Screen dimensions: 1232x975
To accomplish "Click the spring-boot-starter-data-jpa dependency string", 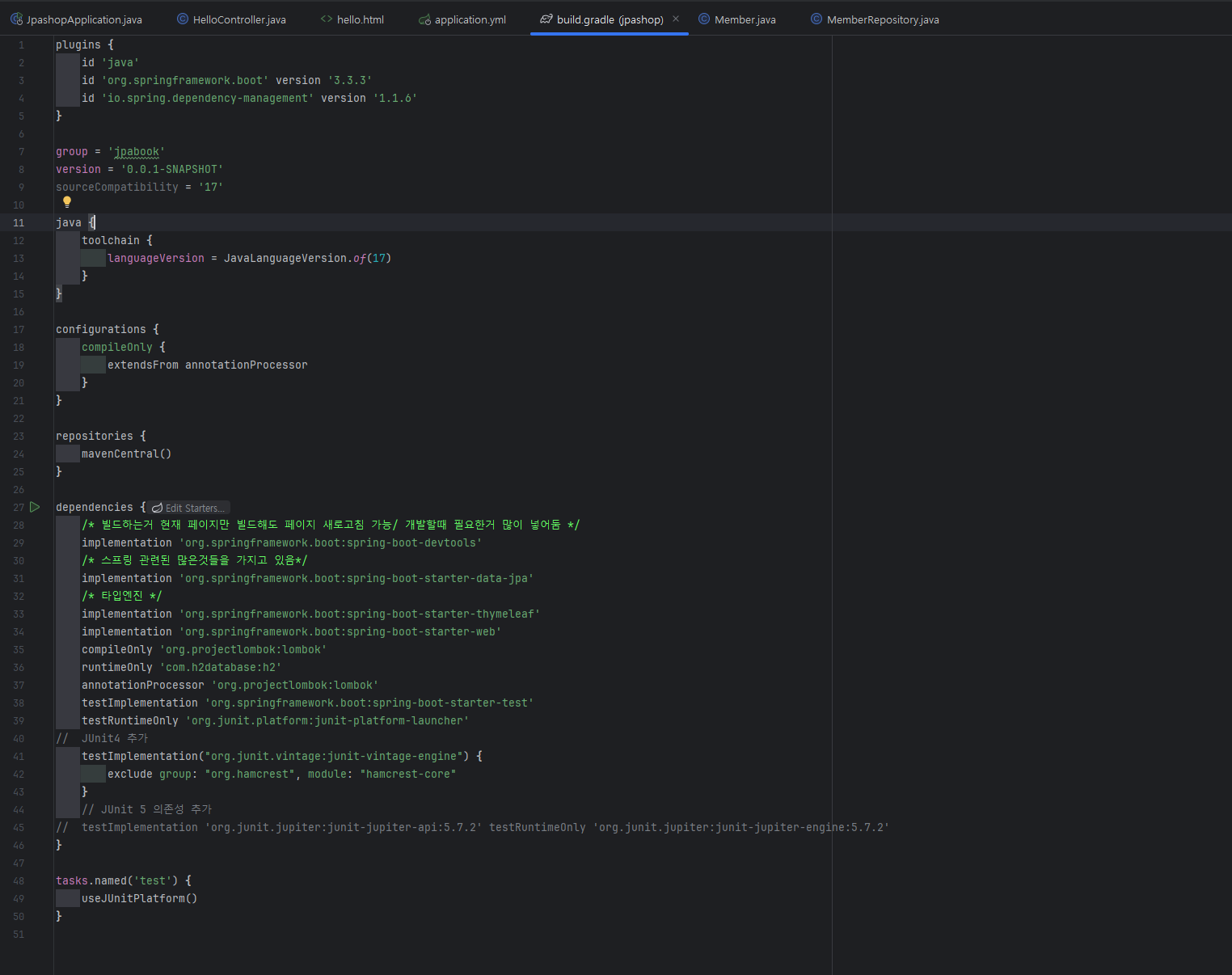I will (x=357, y=578).
